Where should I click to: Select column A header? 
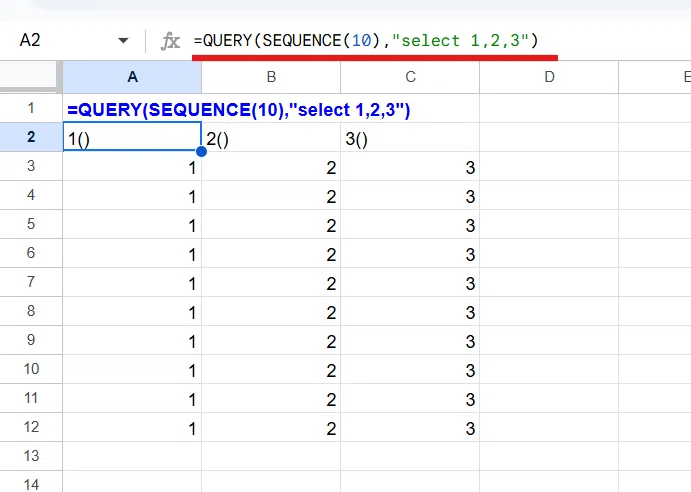tap(132, 77)
